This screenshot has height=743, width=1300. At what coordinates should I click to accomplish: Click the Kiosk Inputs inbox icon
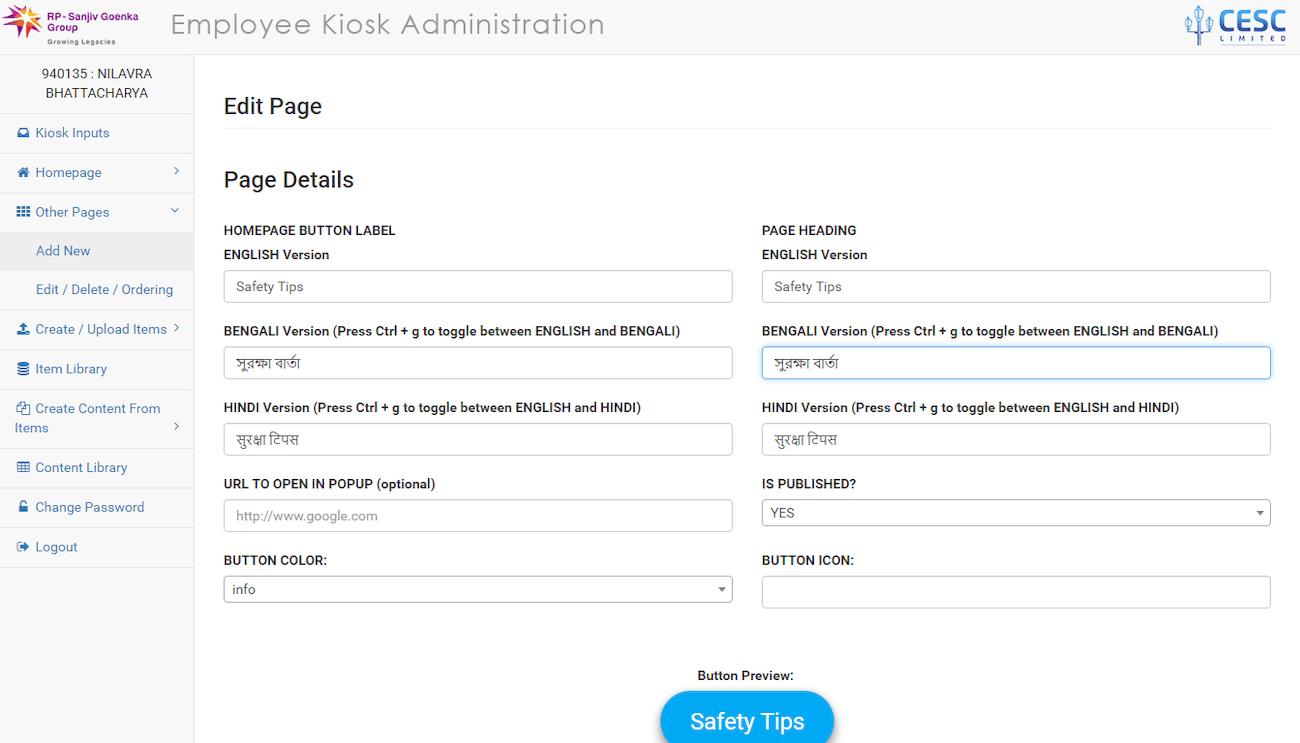pos(23,133)
